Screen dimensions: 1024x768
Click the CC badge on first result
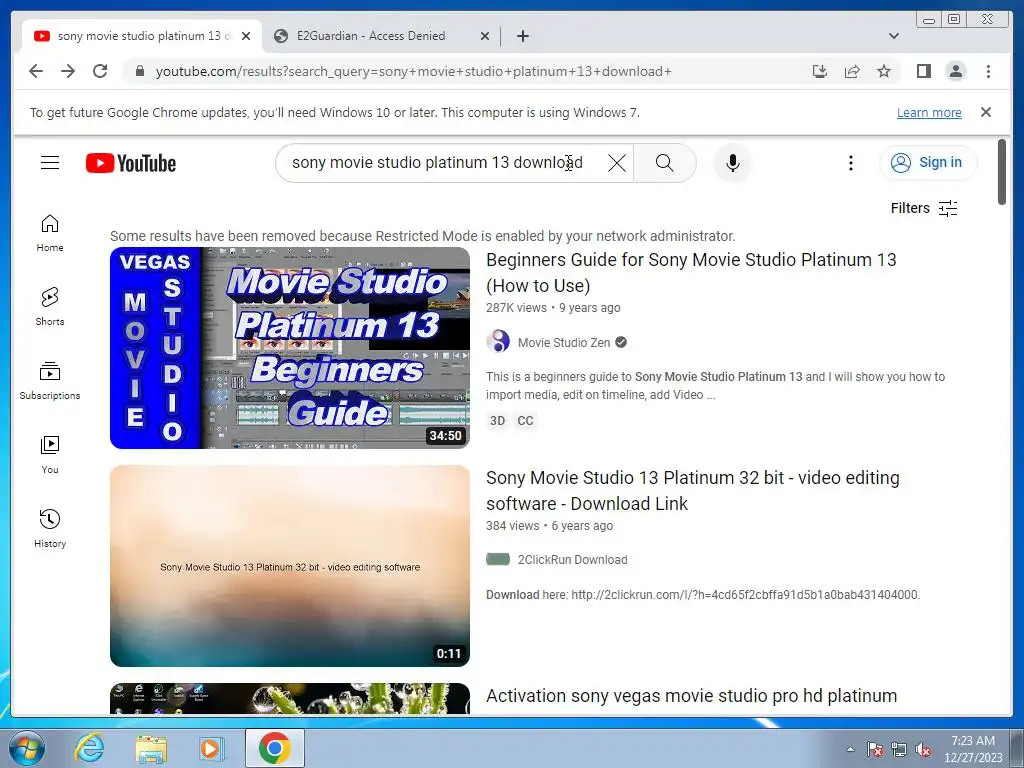click(525, 421)
